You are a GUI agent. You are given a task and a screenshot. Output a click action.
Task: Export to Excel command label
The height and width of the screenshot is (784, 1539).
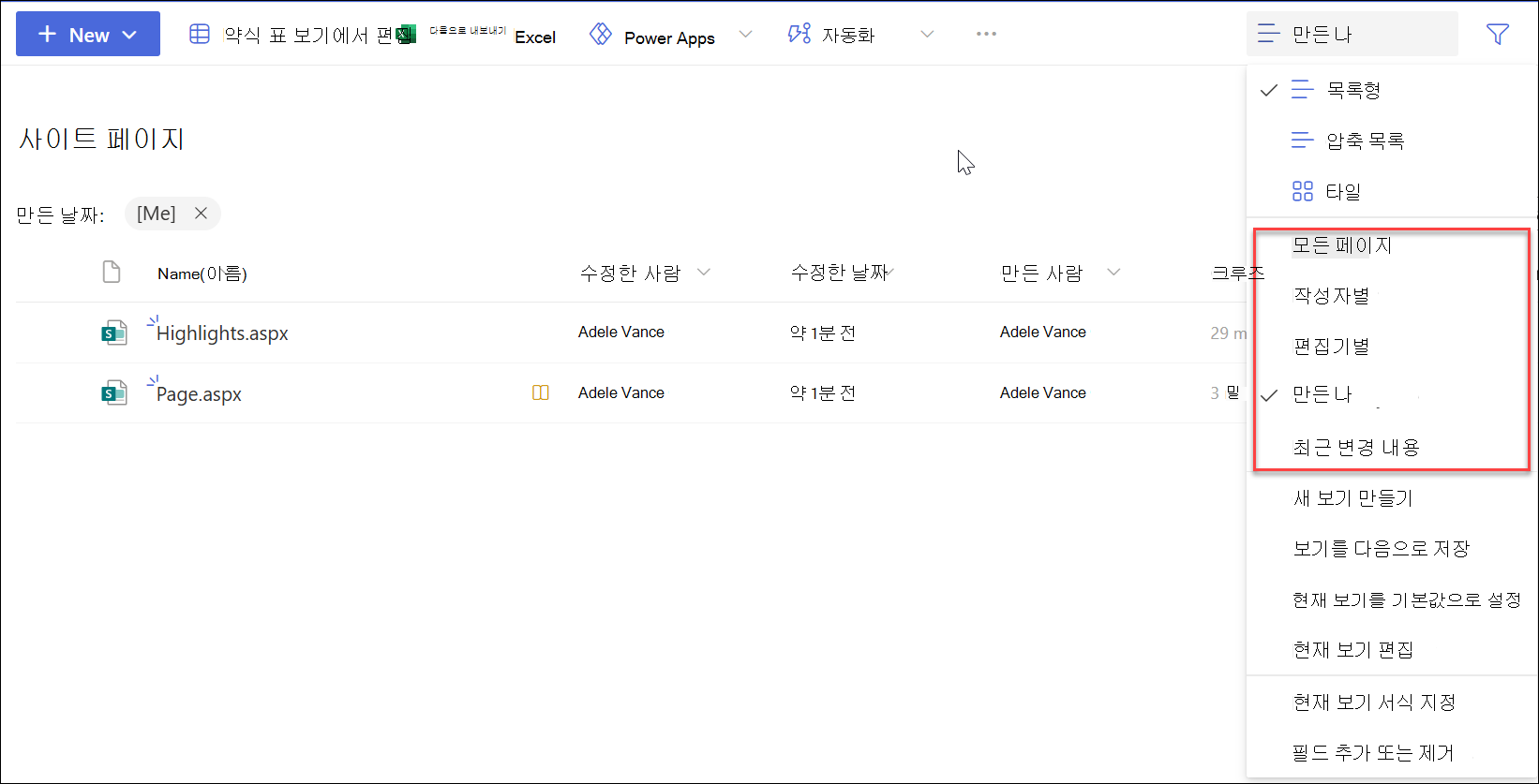[493, 35]
